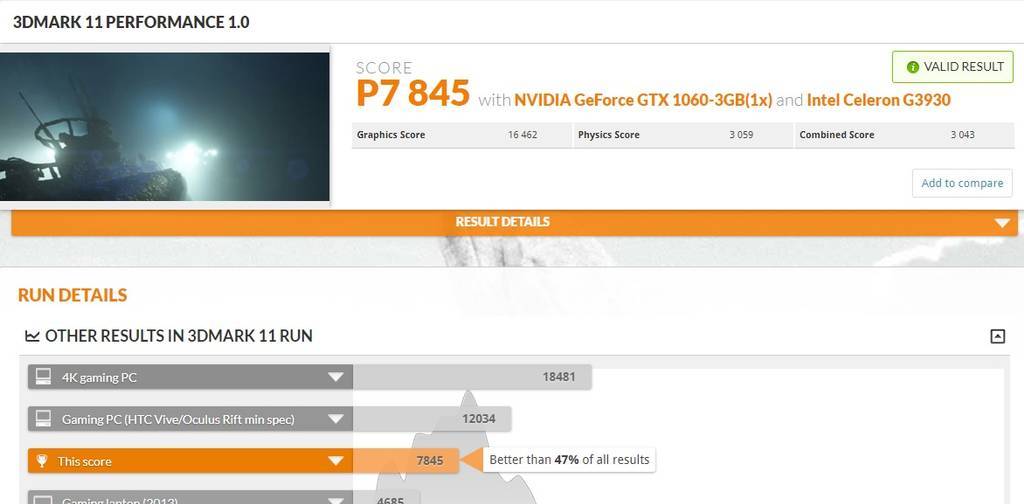The width and height of the screenshot is (1024, 504).
Task: Click the chart icon beside Other Results heading
Action: pyautogui.click(x=32, y=336)
